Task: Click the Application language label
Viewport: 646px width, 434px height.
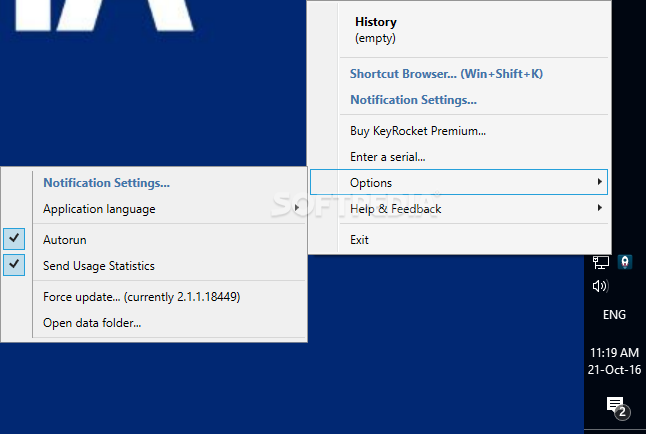Action: tap(99, 209)
